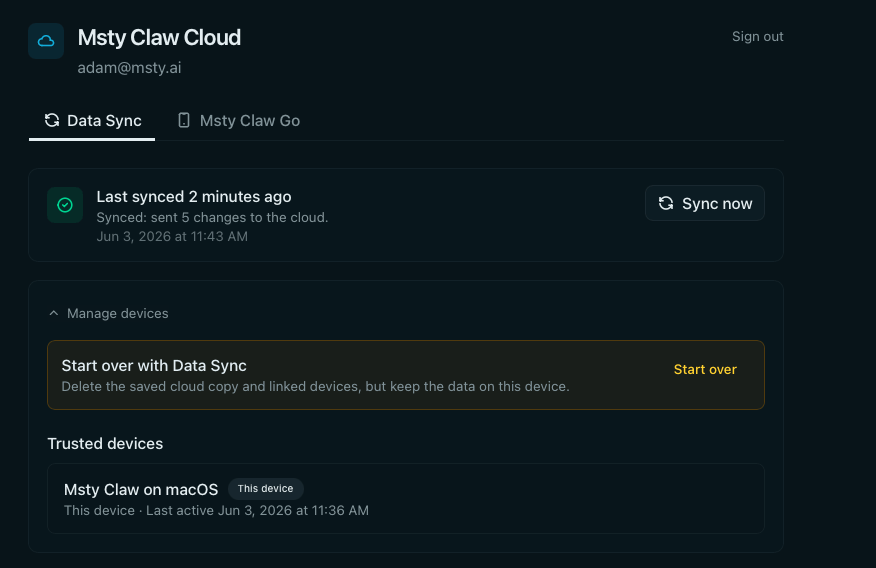Click the adam@msty.ai account email
Viewport: 876px width, 568px height.
coord(129,68)
